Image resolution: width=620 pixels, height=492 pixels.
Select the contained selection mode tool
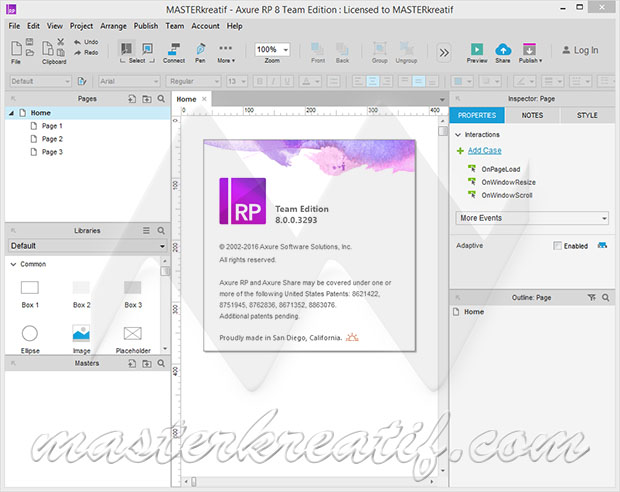(x=147, y=49)
